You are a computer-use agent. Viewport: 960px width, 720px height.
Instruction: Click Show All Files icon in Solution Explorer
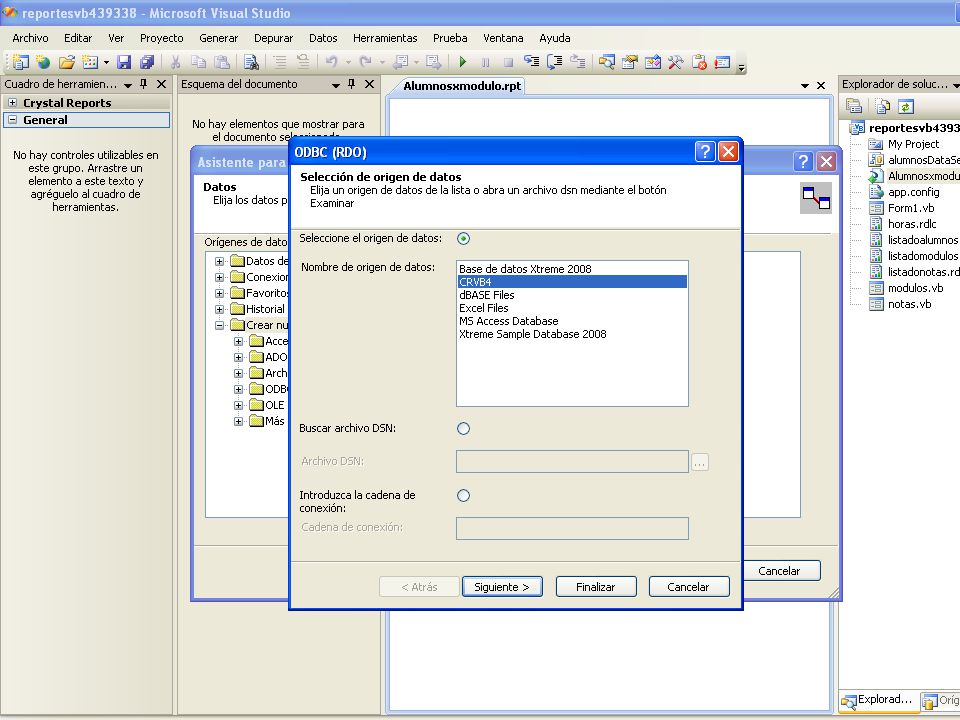coord(882,106)
